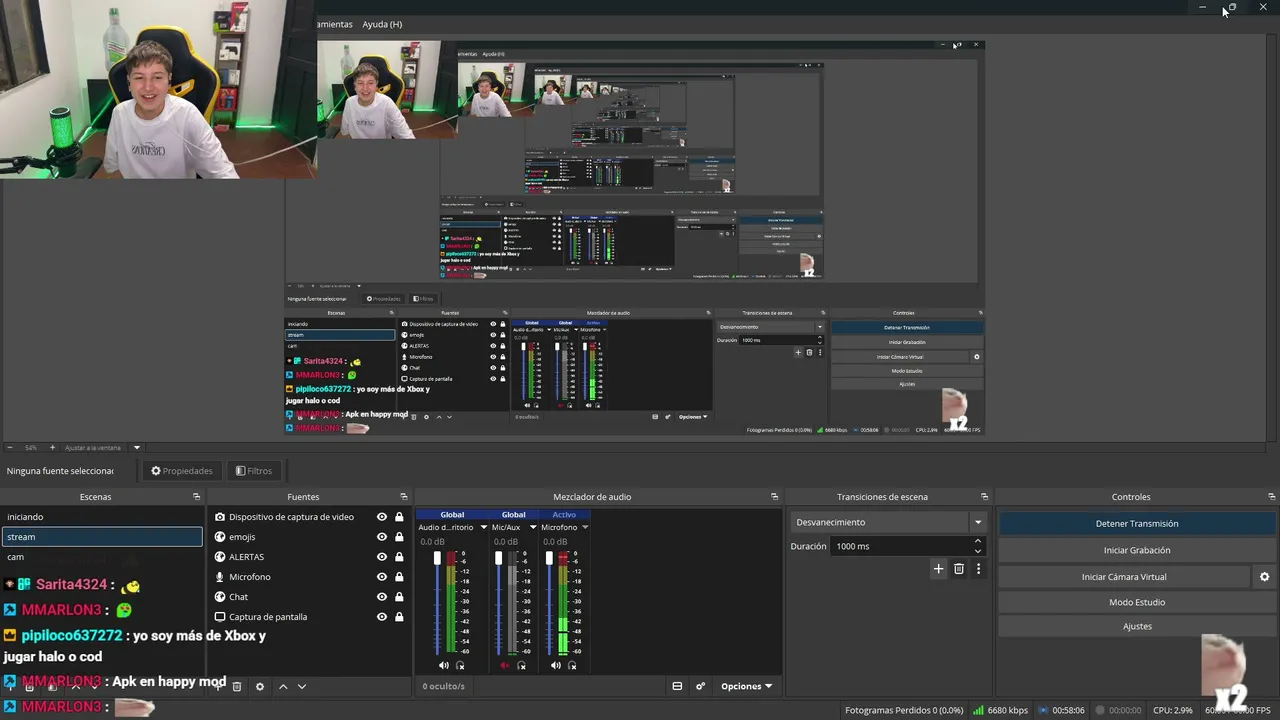
Task: Move source down in Fuentes list
Action: (x=302, y=686)
